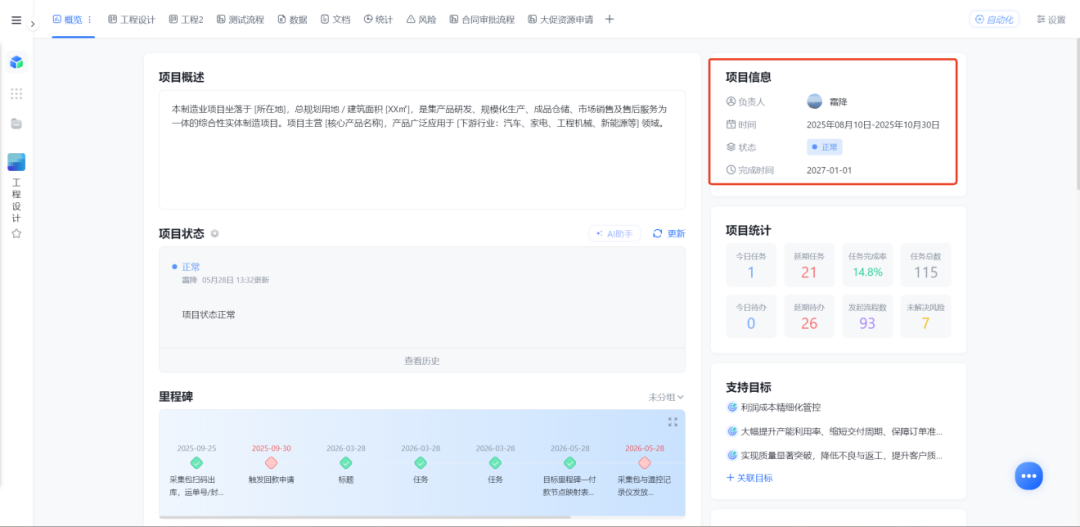Open 设置 at top right
Viewport: 1080px width, 527px height.
click(x=1051, y=19)
